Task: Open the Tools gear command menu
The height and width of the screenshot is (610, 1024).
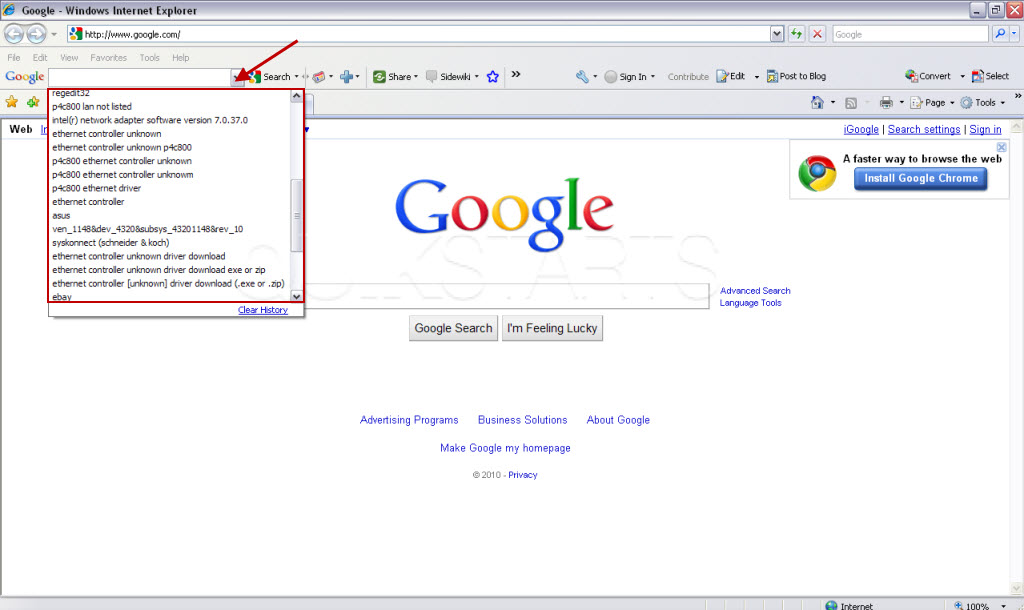Action: [x=982, y=103]
